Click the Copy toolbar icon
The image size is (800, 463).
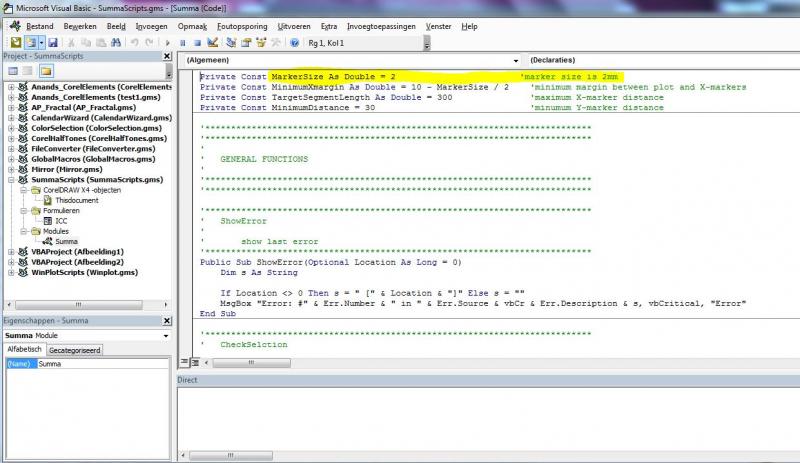[86, 43]
